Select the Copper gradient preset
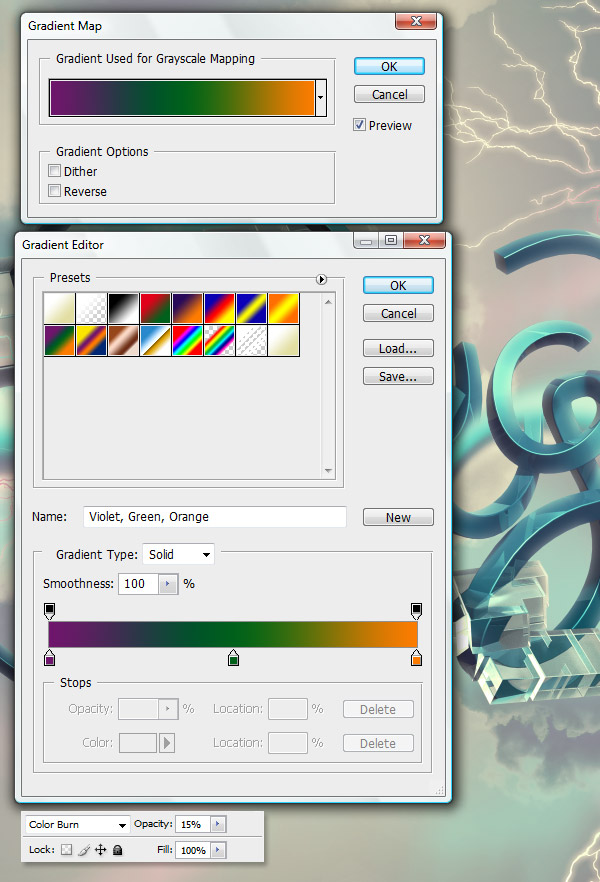600x882 pixels. coord(124,340)
